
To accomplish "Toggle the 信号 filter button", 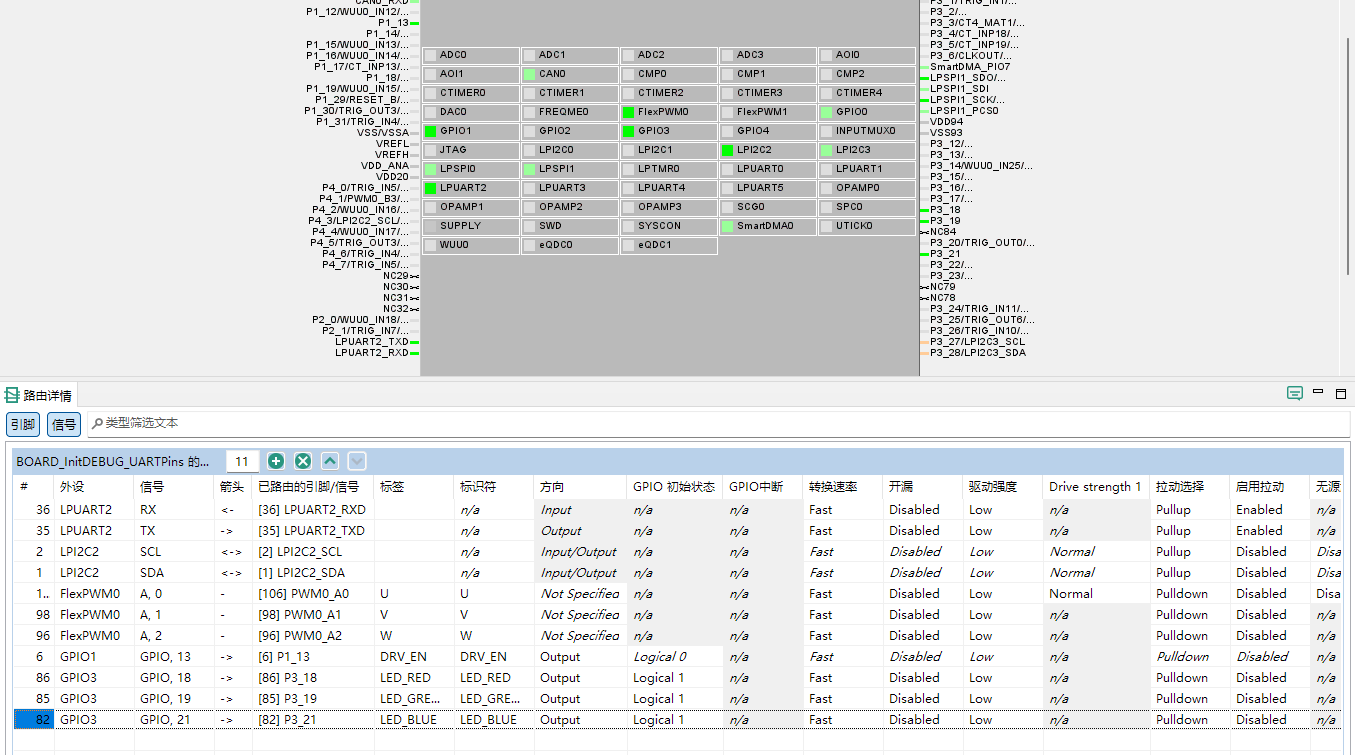I will point(64,424).
